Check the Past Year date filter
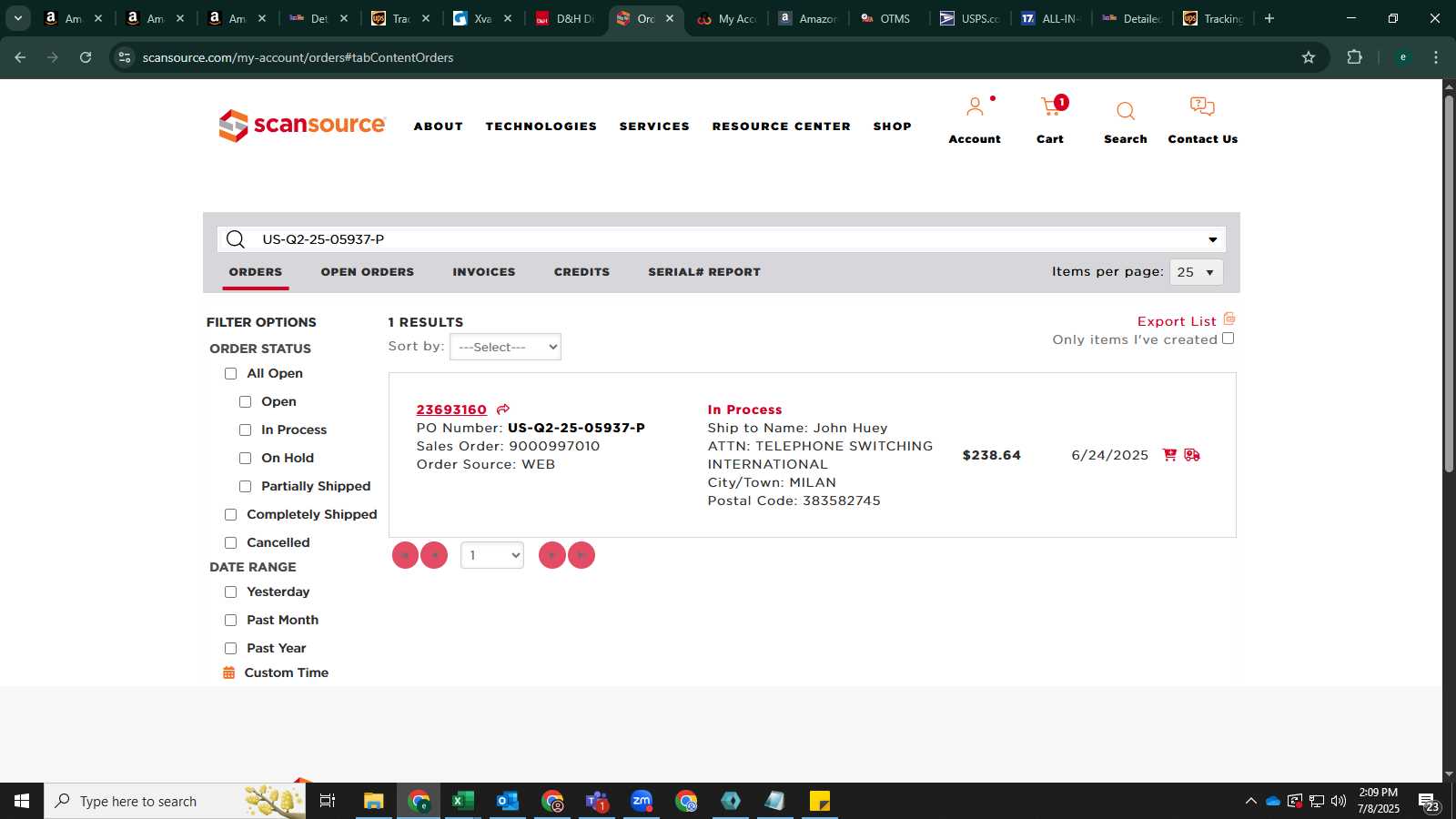 [231, 649]
